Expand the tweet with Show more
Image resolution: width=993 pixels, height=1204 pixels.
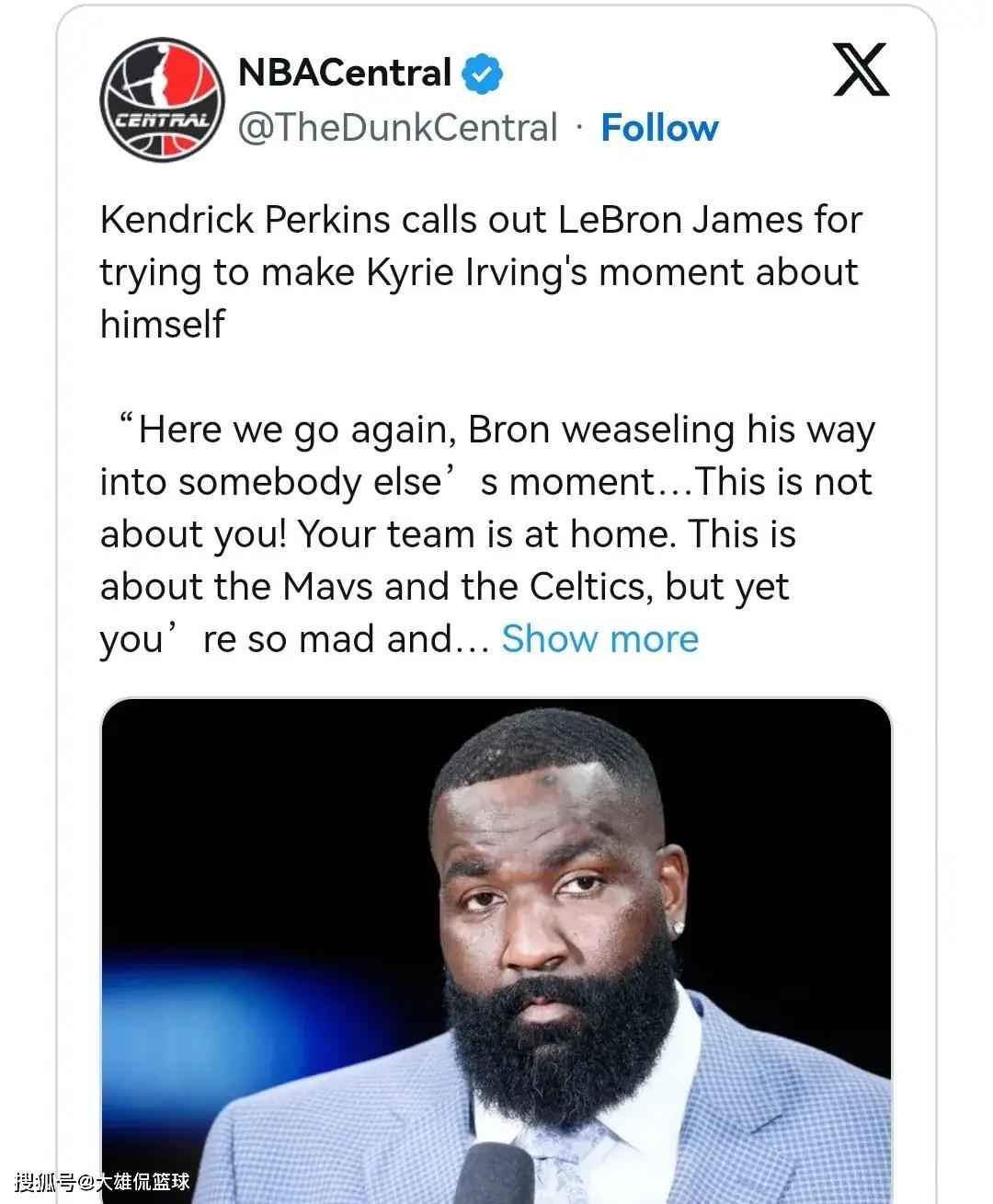point(599,638)
